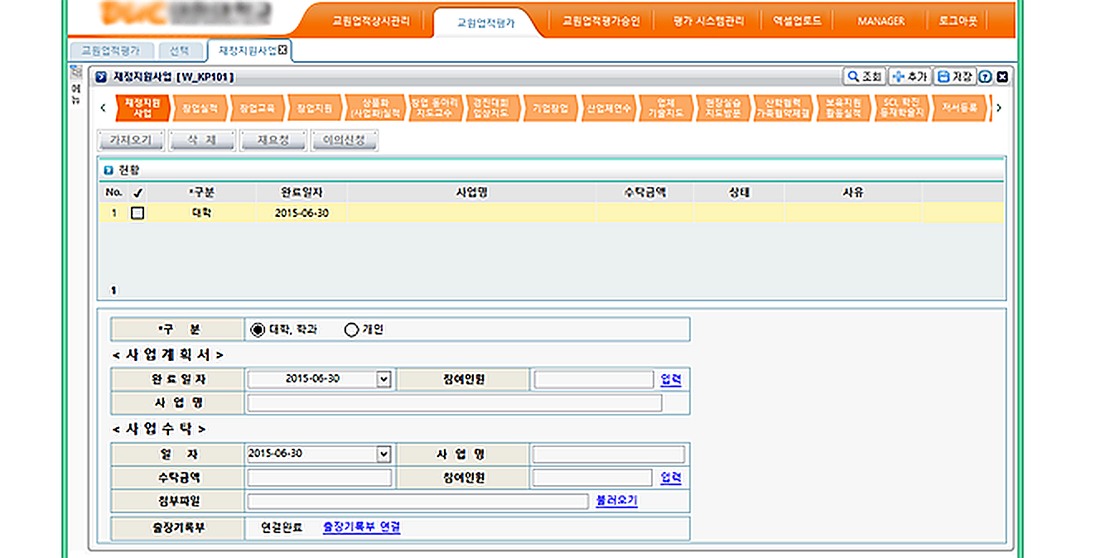The width and height of the screenshot is (1100, 558).
Task: Select the 저서등록 step arrow
Action: [x=959, y=108]
